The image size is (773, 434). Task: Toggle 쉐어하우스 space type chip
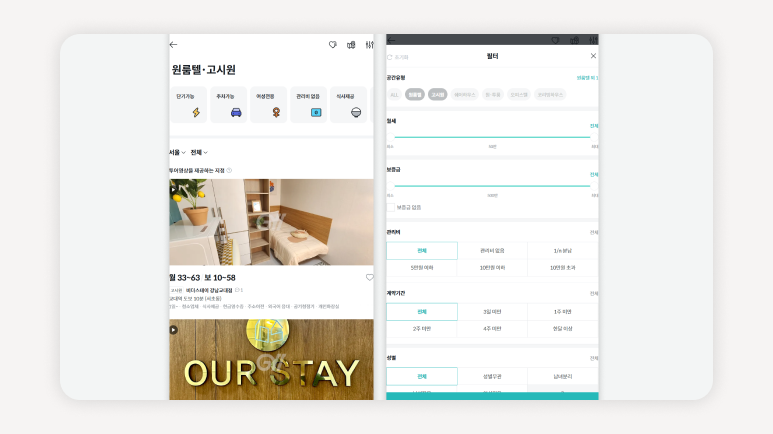pos(464,95)
